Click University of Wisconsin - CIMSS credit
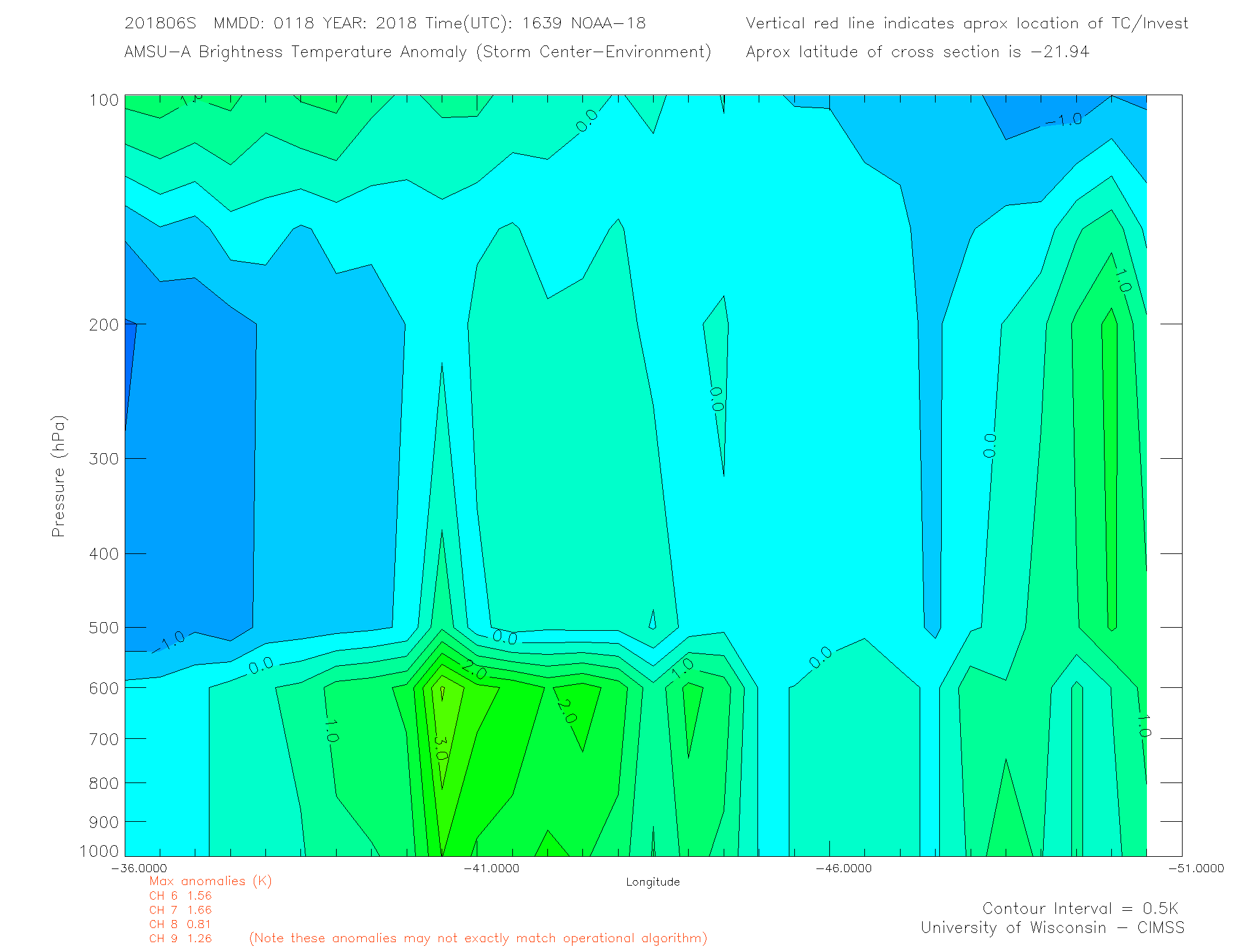This screenshot has height=952, width=1244. [1052, 928]
